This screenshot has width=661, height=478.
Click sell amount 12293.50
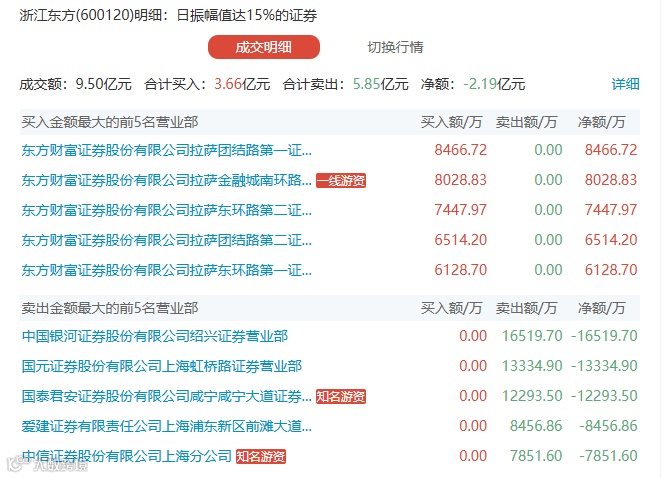click(532, 396)
